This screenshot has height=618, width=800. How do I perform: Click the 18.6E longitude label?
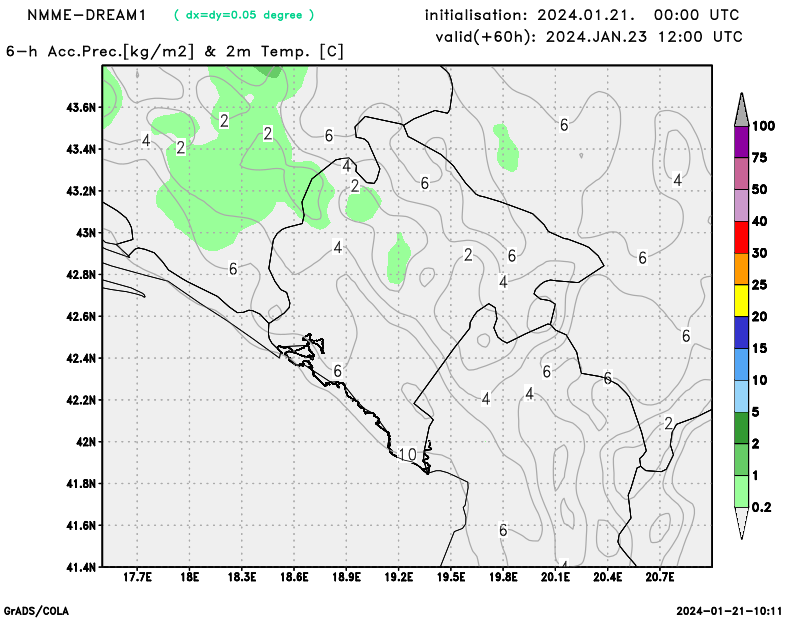(294, 577)
